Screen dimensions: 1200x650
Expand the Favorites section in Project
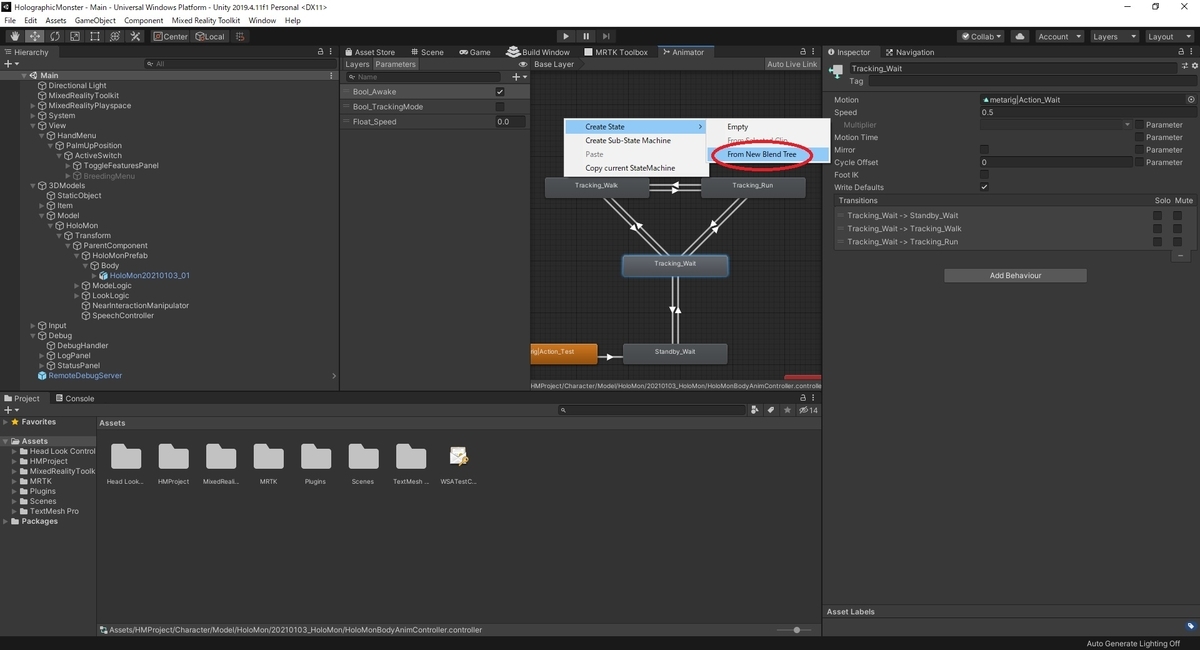(5, 422)
